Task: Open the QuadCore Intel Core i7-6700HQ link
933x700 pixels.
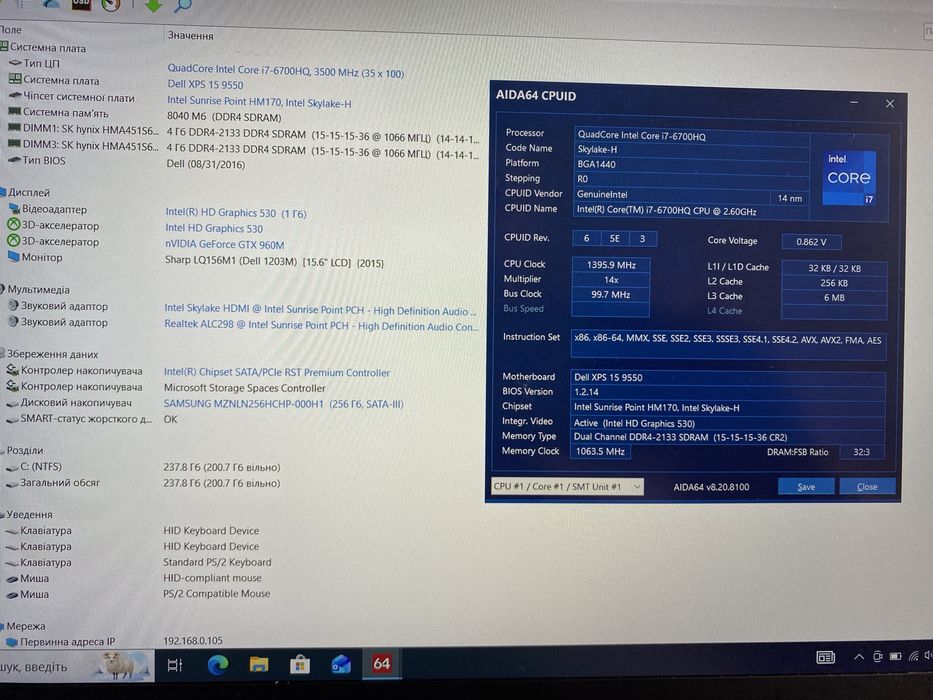Action: [286, 71]
